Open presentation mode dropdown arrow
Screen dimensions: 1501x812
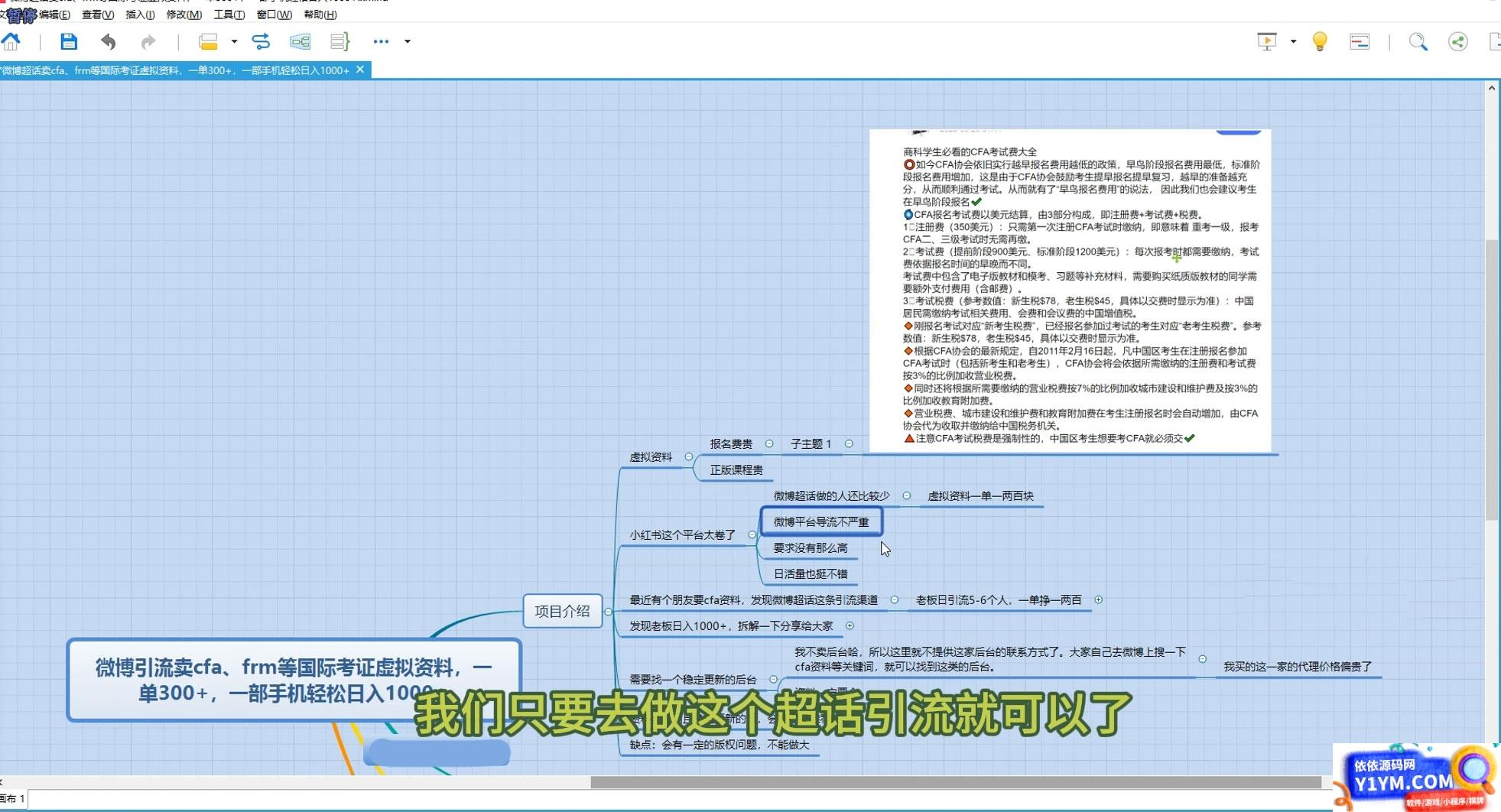click(x=1293, y=41)
